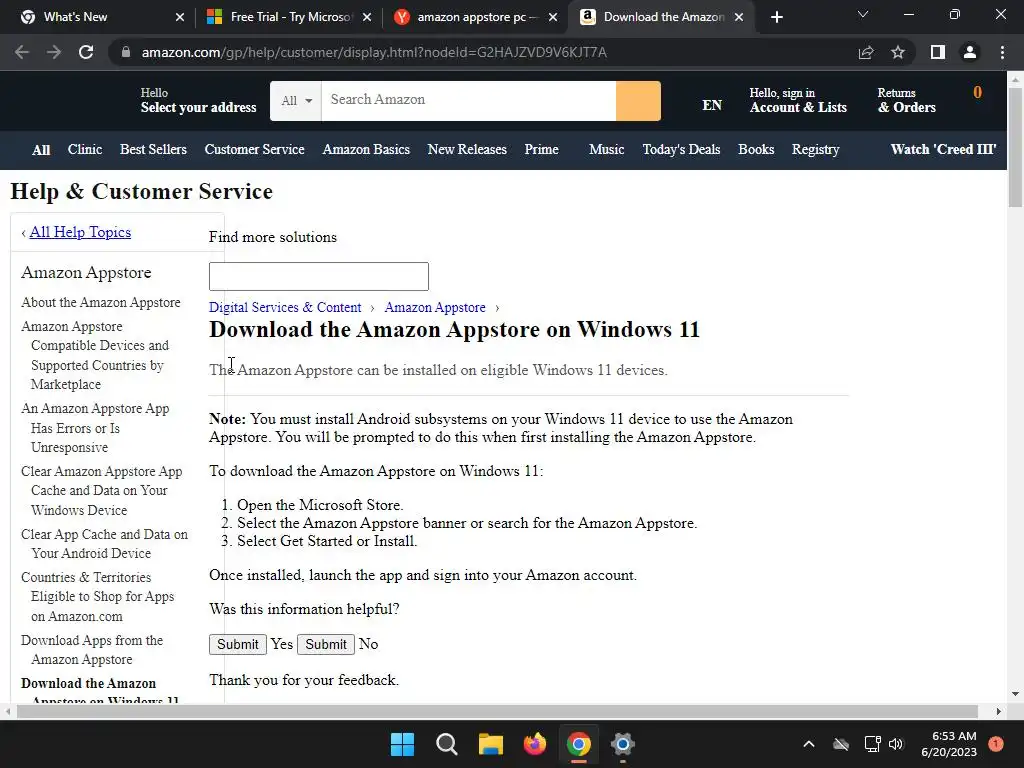1024x768 pixels.
Task: Close the amazon appstore pc search tab
Action: 553,17
